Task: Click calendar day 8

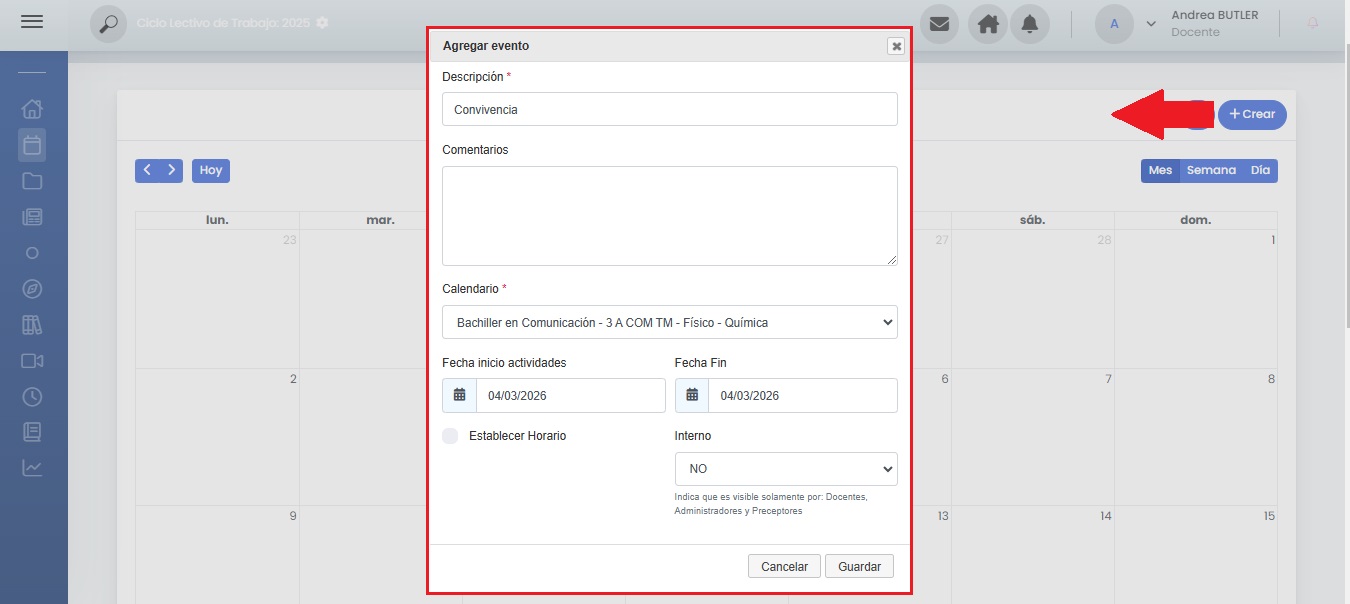Action: 1271,379
